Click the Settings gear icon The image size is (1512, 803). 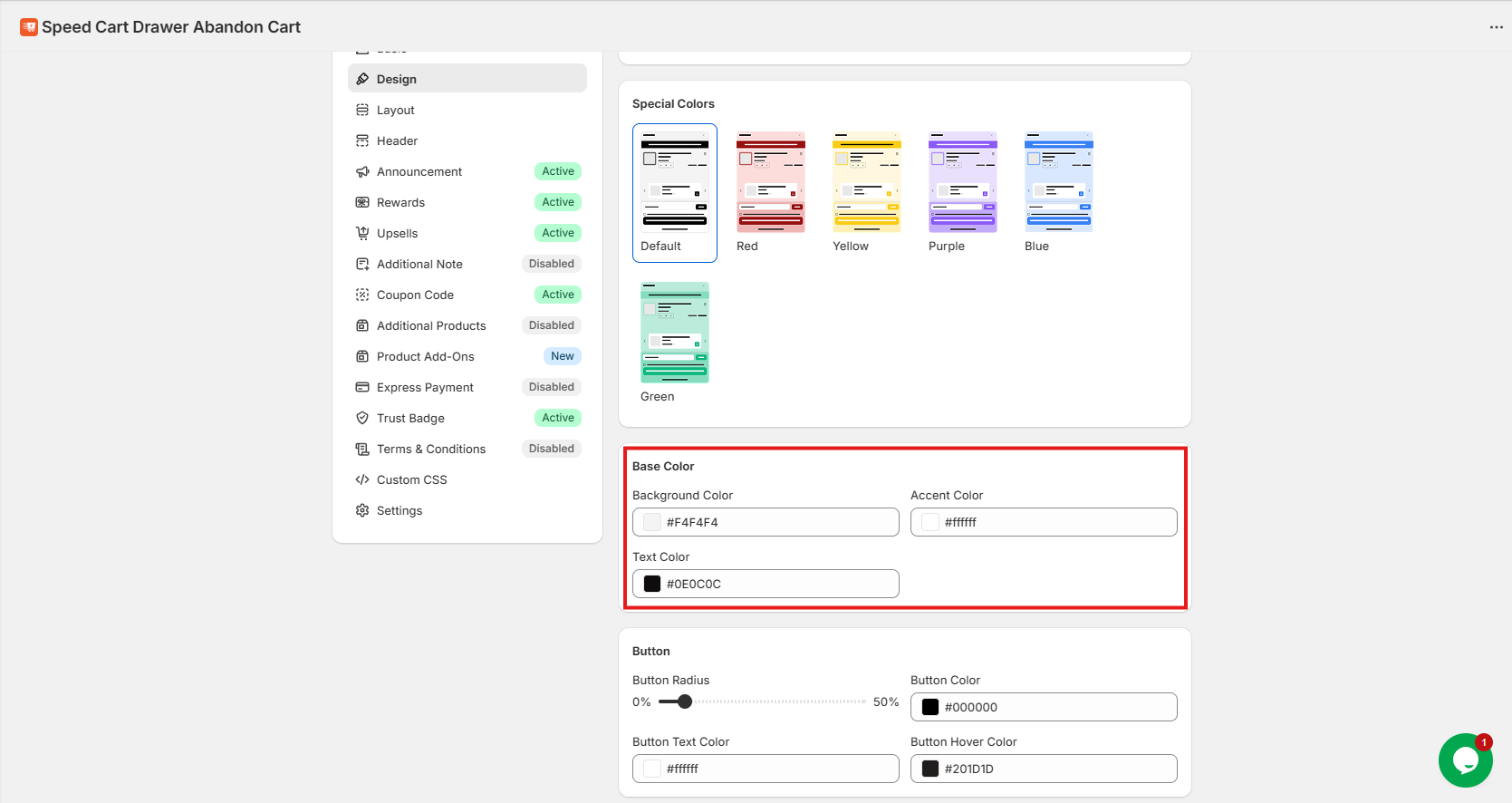point(362,510)
